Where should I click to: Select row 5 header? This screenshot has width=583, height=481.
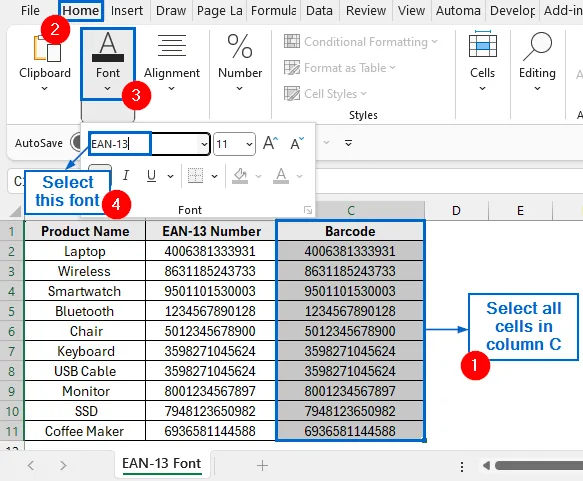(12, 311)
